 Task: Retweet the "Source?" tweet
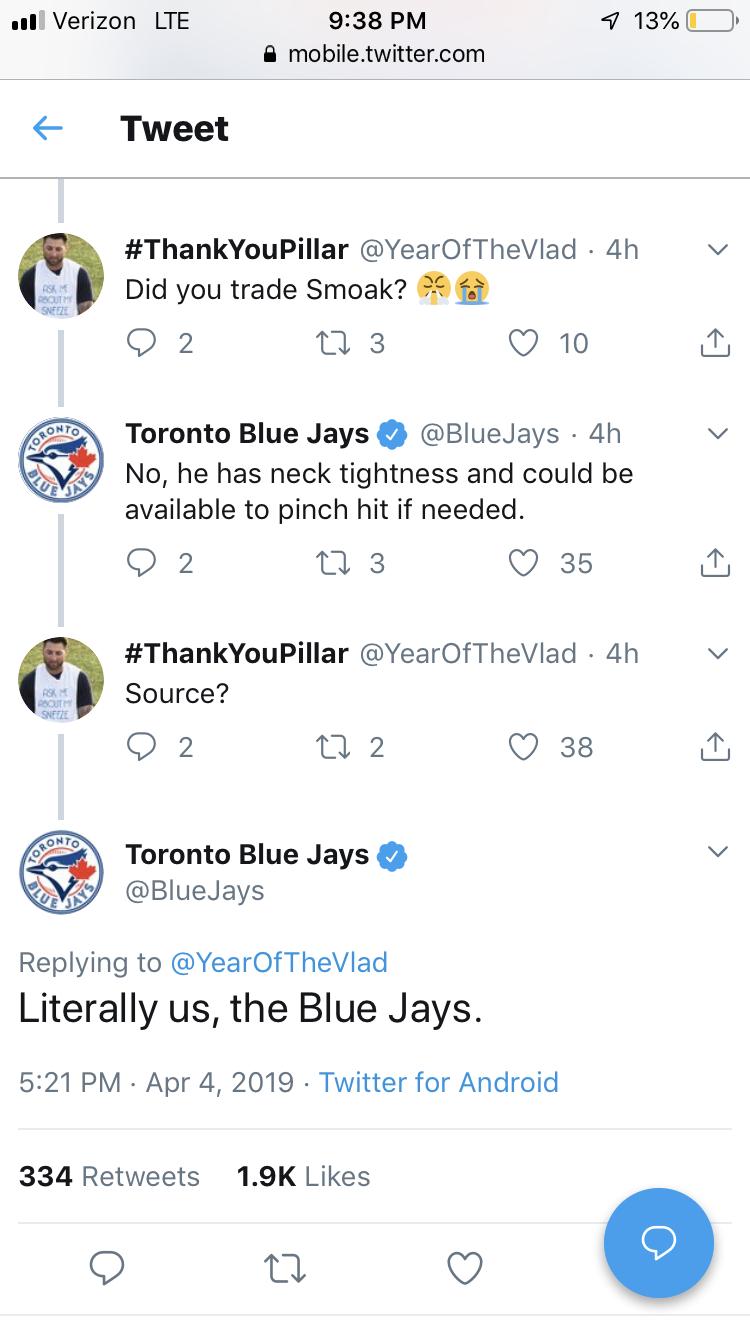tap(329, 747)
